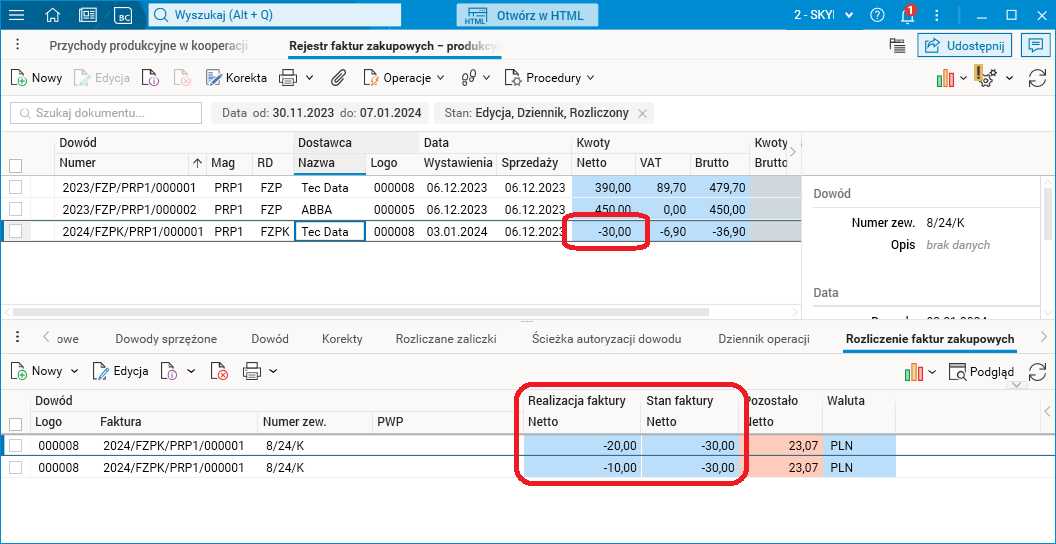
Task: Click the Szukaj dokumentu search field
Action: tap(106, 113)
